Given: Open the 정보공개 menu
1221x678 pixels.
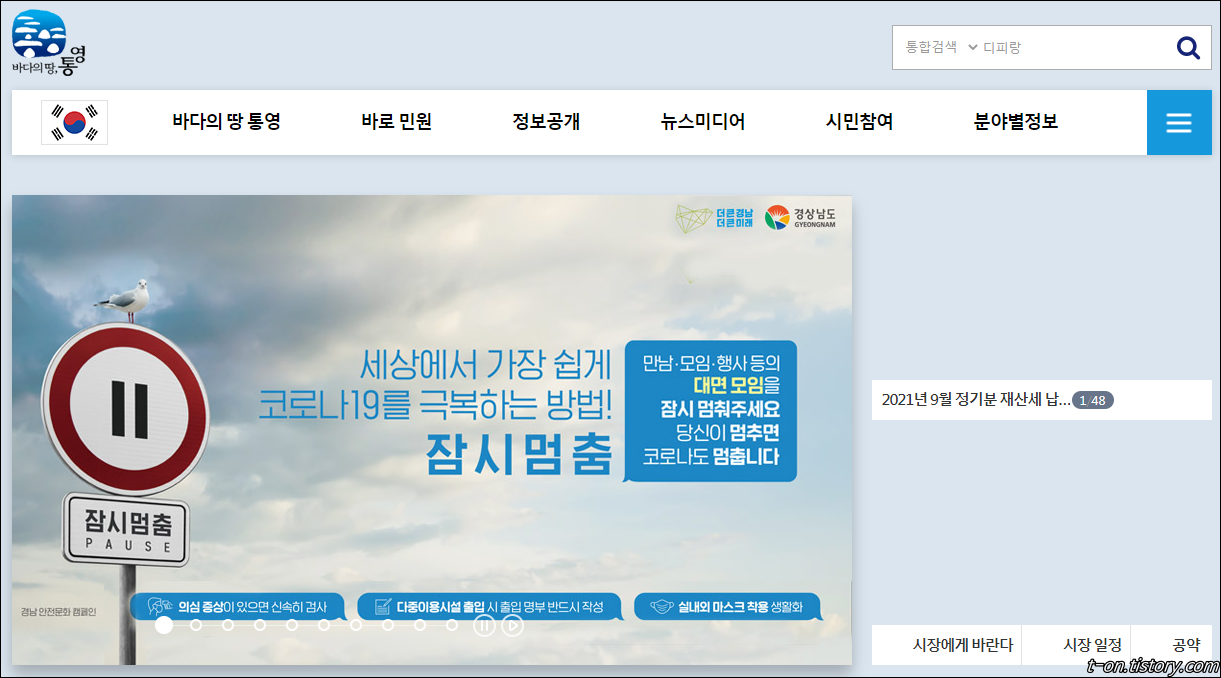Looking at the screenshot, I should point(546,122).
